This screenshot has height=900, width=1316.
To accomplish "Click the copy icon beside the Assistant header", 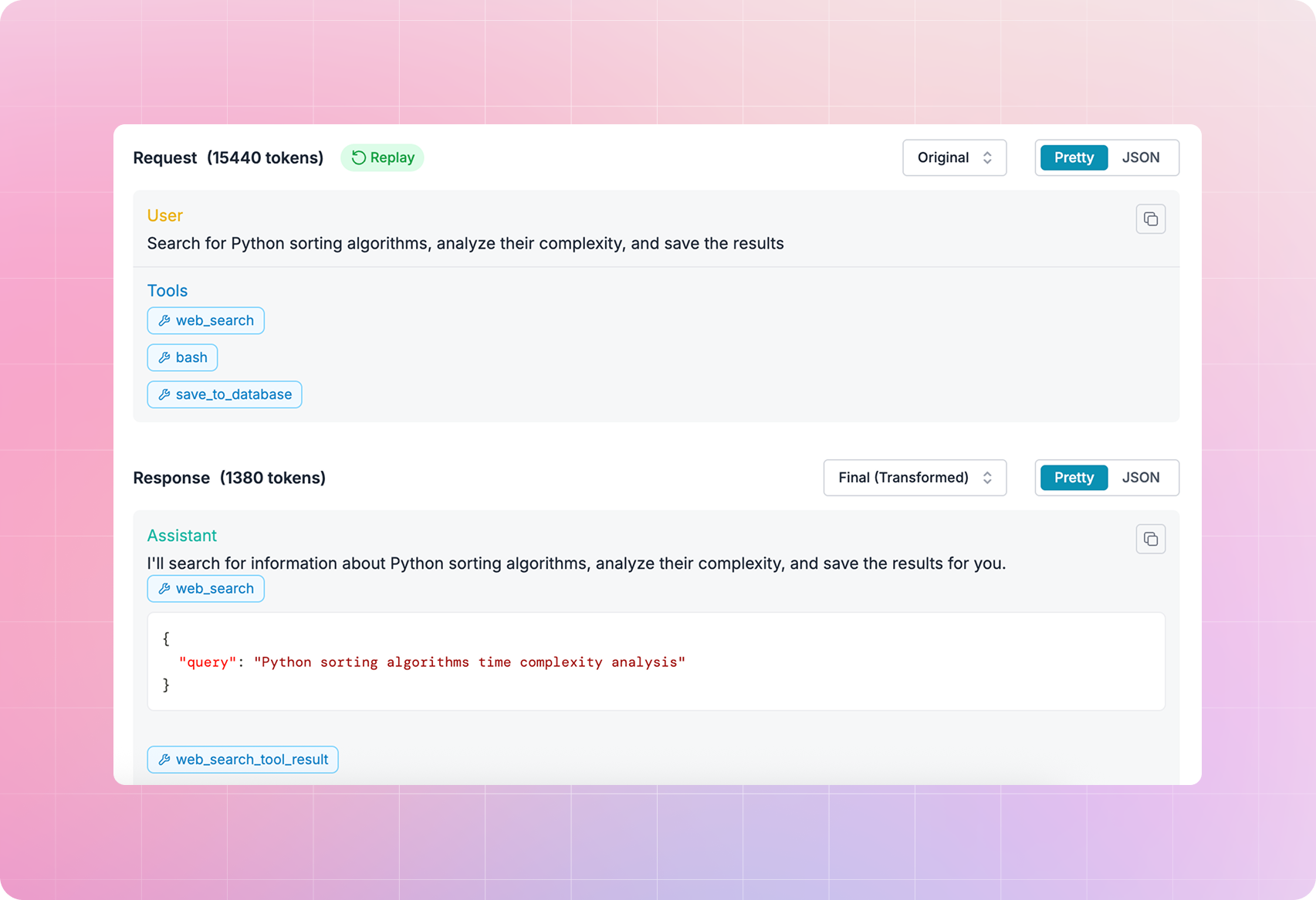I will tap(1151, 539).
